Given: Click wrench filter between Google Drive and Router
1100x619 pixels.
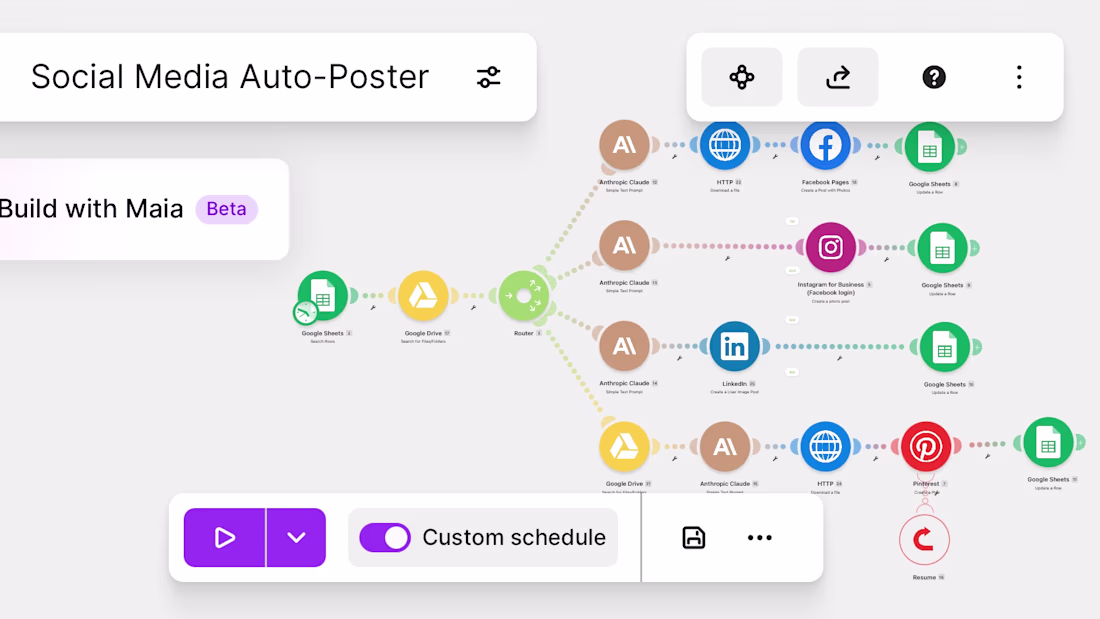Looking at the screenshot, I should pyautogui.click(x=474, y=307).
